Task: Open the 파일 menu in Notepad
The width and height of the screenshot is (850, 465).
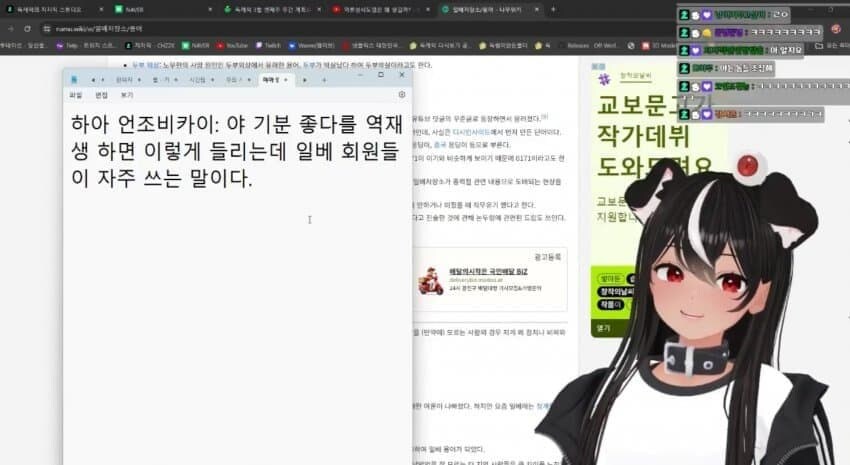Action: coord(75,95)
